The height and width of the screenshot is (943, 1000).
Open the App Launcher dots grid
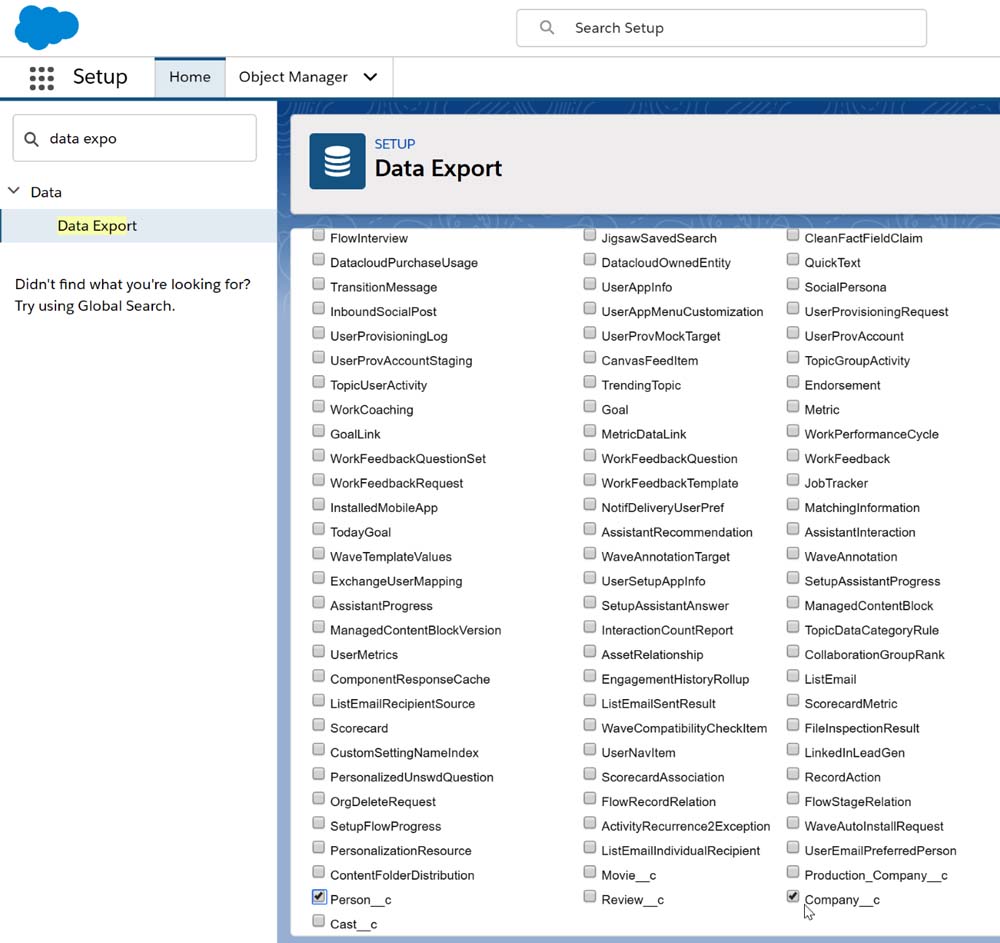(x=41, y=78)
